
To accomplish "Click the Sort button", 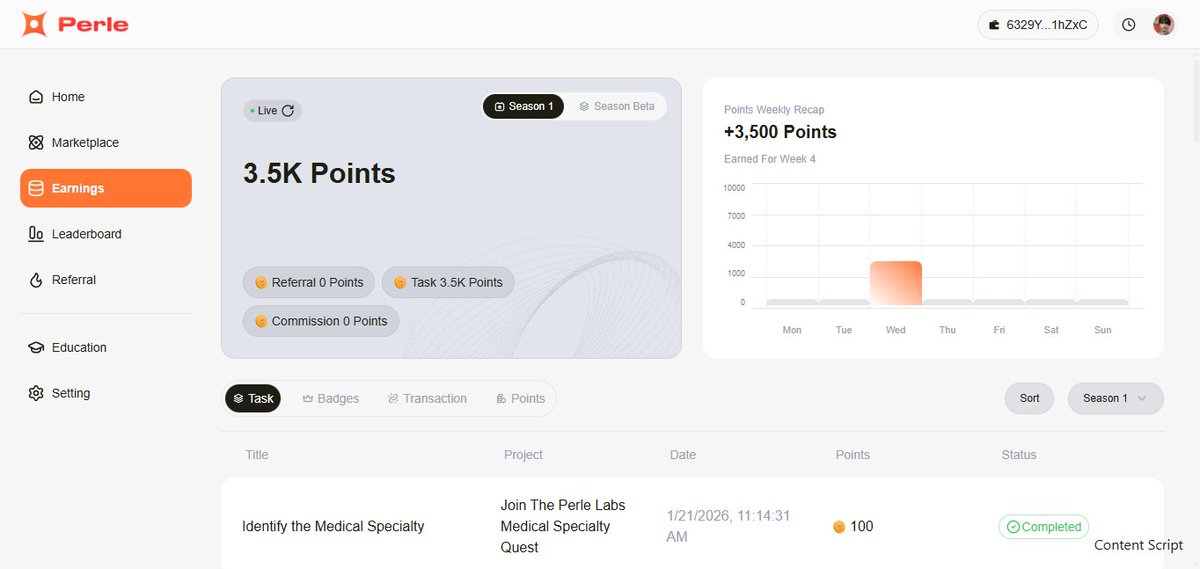I will (x=1030, y=398).
